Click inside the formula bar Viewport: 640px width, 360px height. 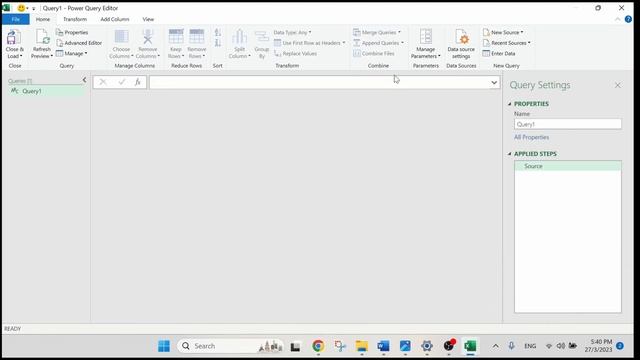pyautogui.click(x=319, y=82)
